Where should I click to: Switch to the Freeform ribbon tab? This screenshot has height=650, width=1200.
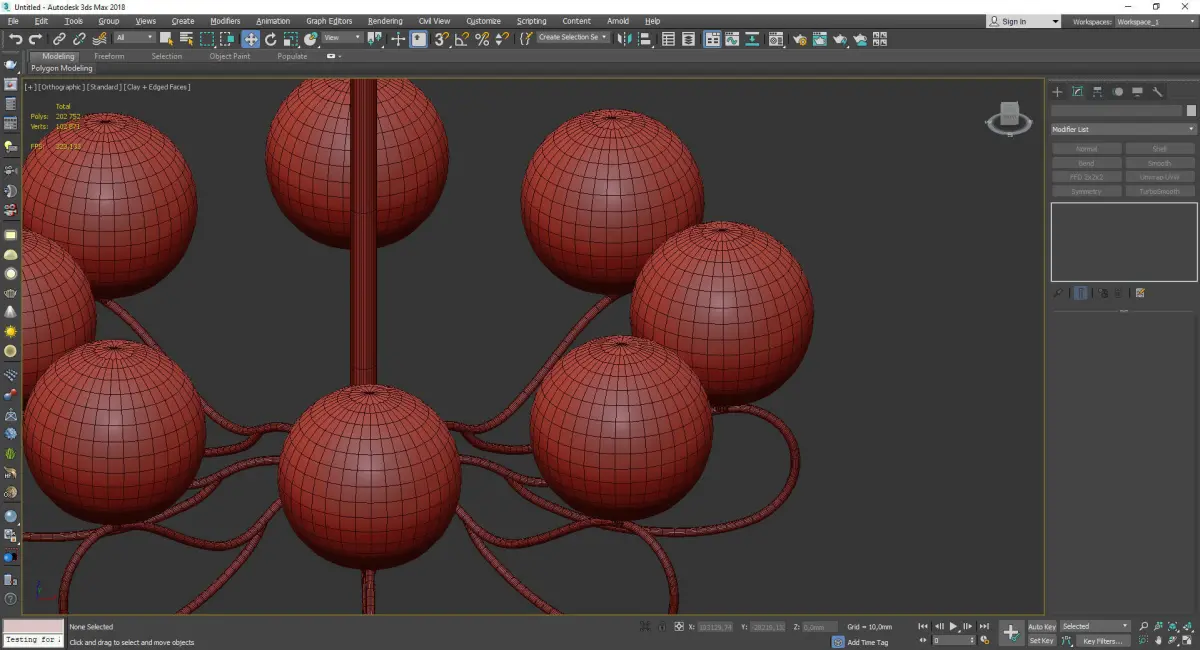109,56
